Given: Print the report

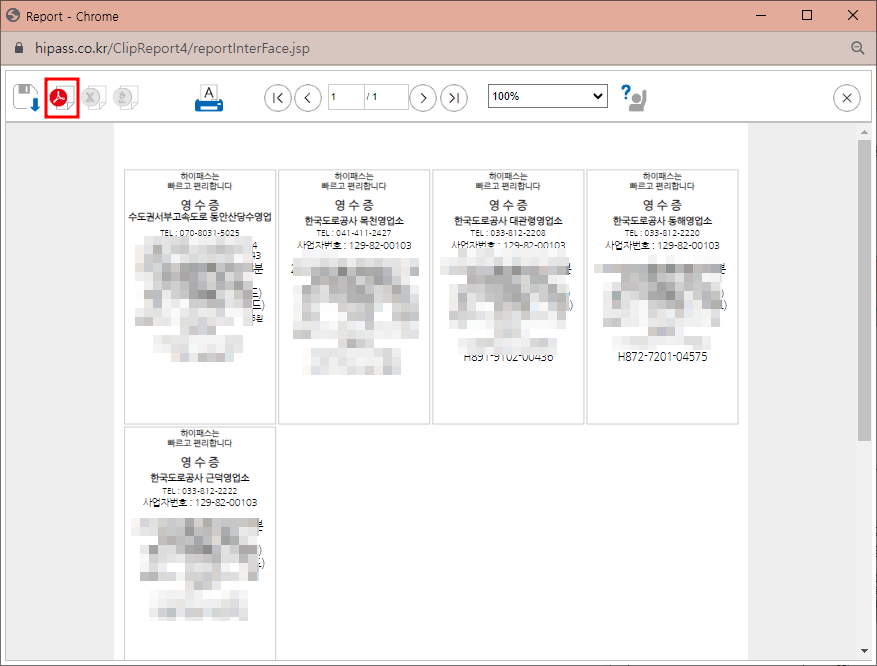Looking at the screenshot, I should click(209, 98).
